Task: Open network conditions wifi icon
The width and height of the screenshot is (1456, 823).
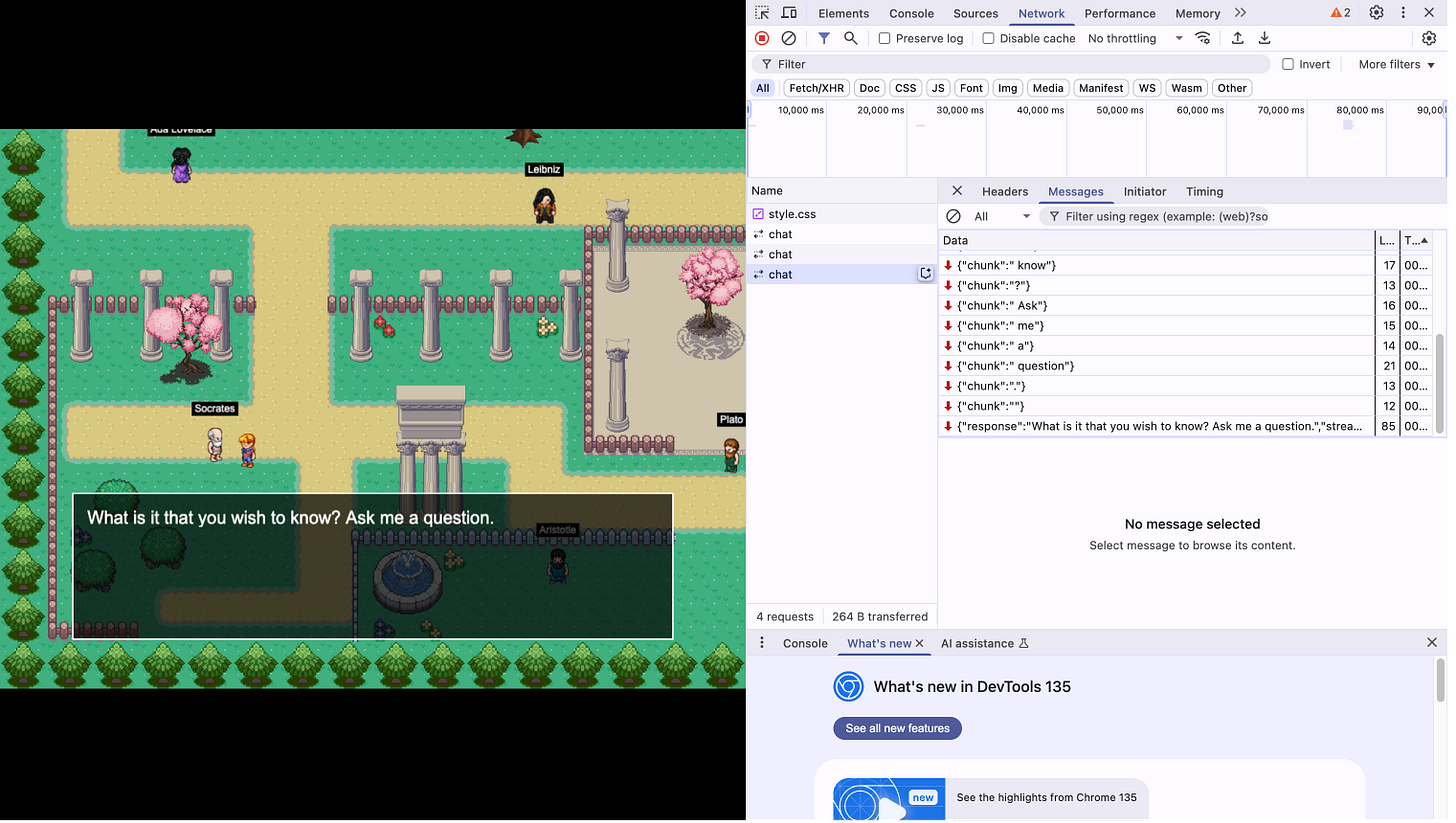Action: click(x=1203, y=38)
